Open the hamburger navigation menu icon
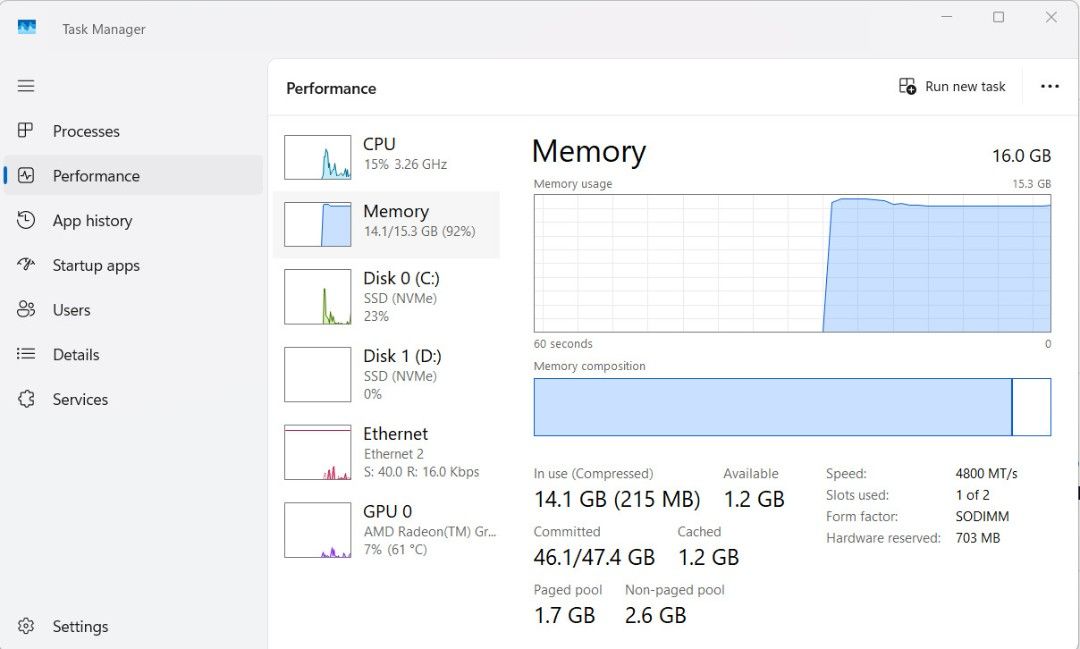 point(26,85)
